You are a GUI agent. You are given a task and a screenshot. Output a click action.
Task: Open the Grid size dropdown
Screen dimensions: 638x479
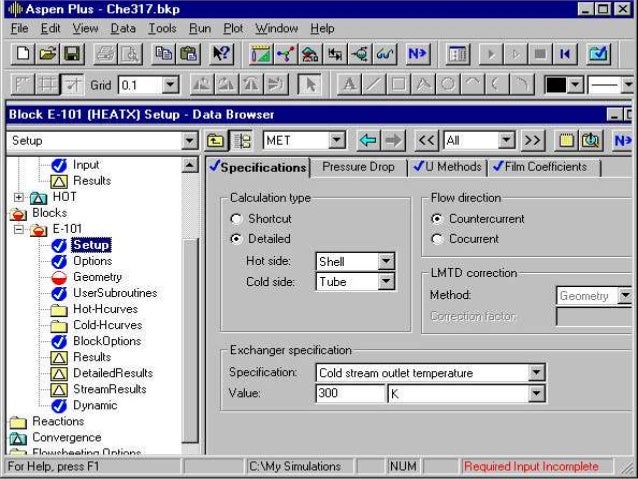170,85
